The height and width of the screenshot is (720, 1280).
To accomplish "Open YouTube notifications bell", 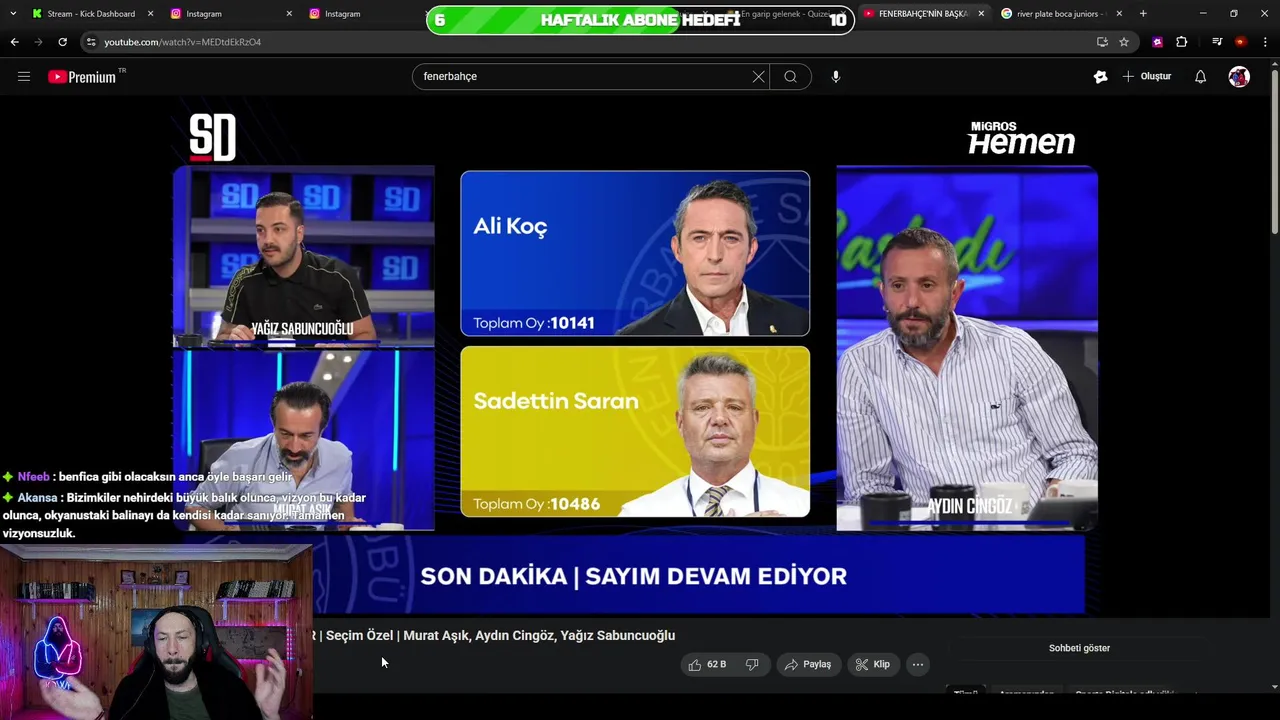I will click(x=1201, y=76).
